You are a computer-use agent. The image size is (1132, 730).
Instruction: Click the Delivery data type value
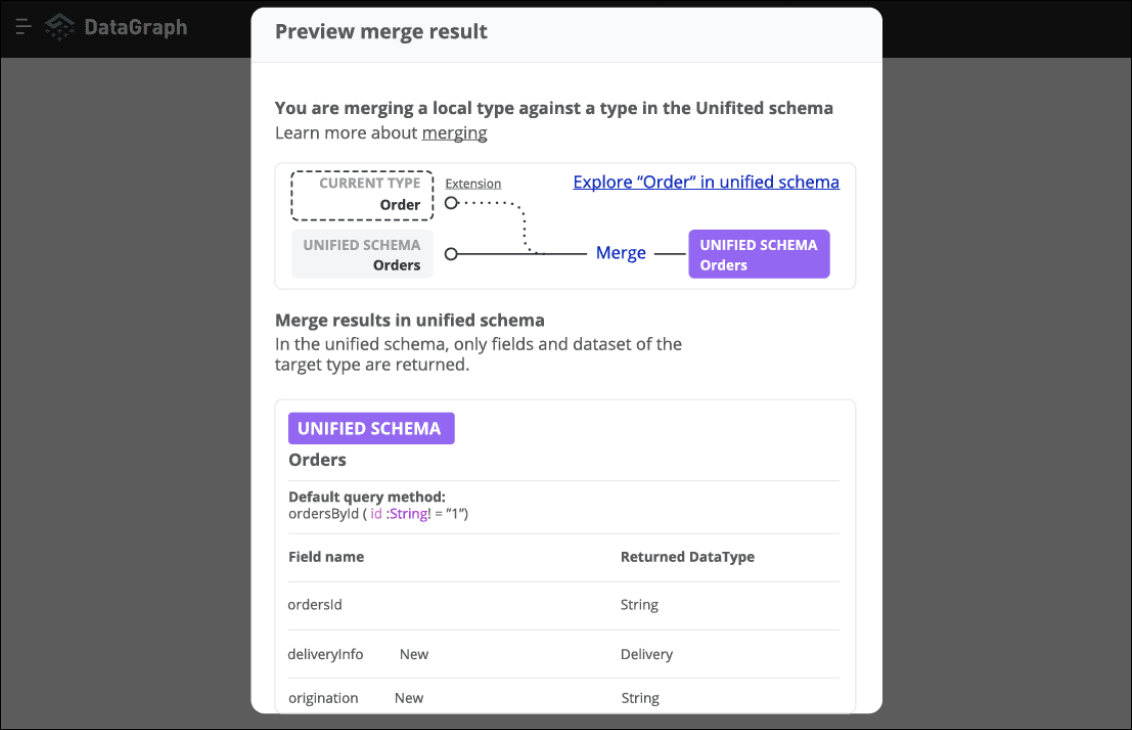coord(647,654)
